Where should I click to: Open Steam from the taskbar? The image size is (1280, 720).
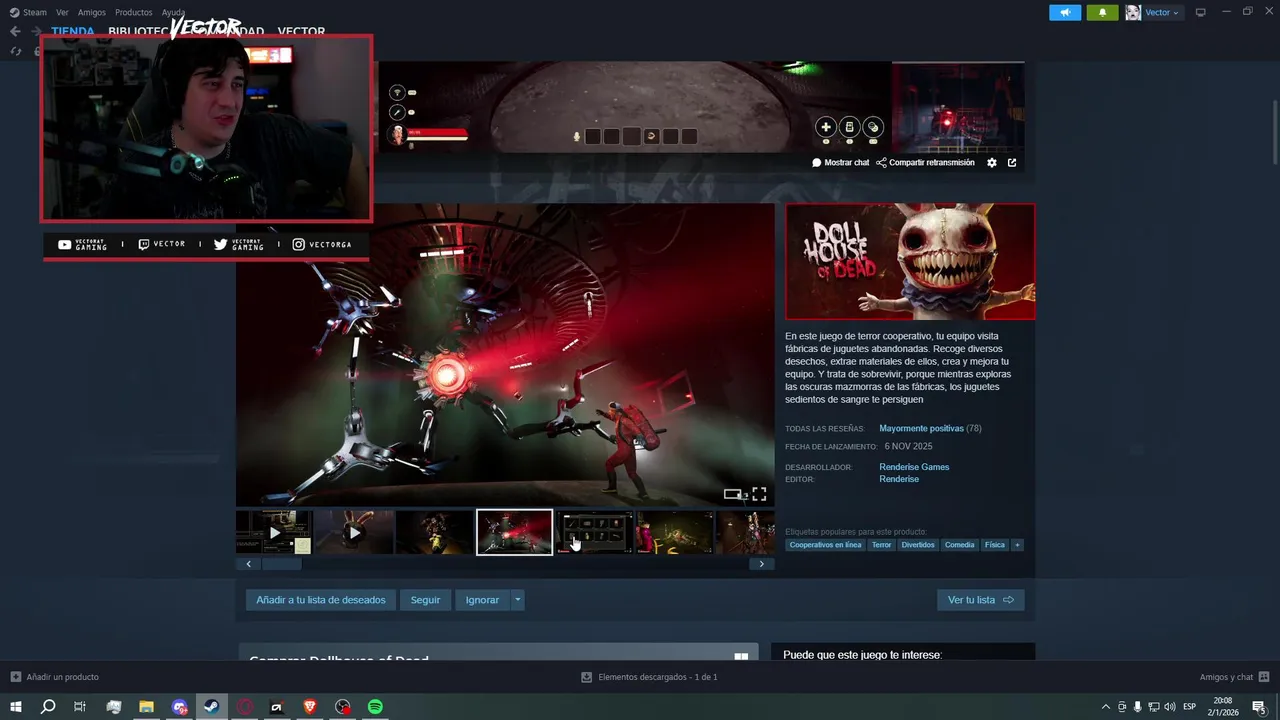(212, 707)
